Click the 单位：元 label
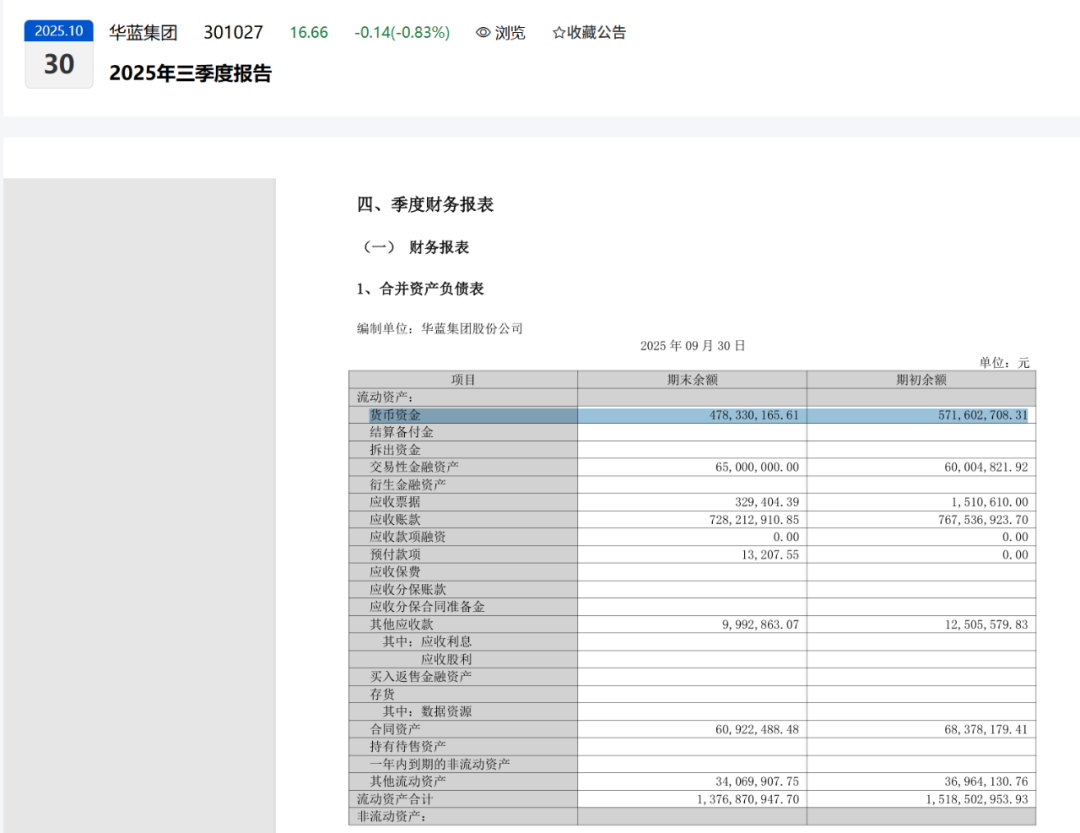Image resolution: width=1080 pixels, height=833 pixels. point(1004,362)
